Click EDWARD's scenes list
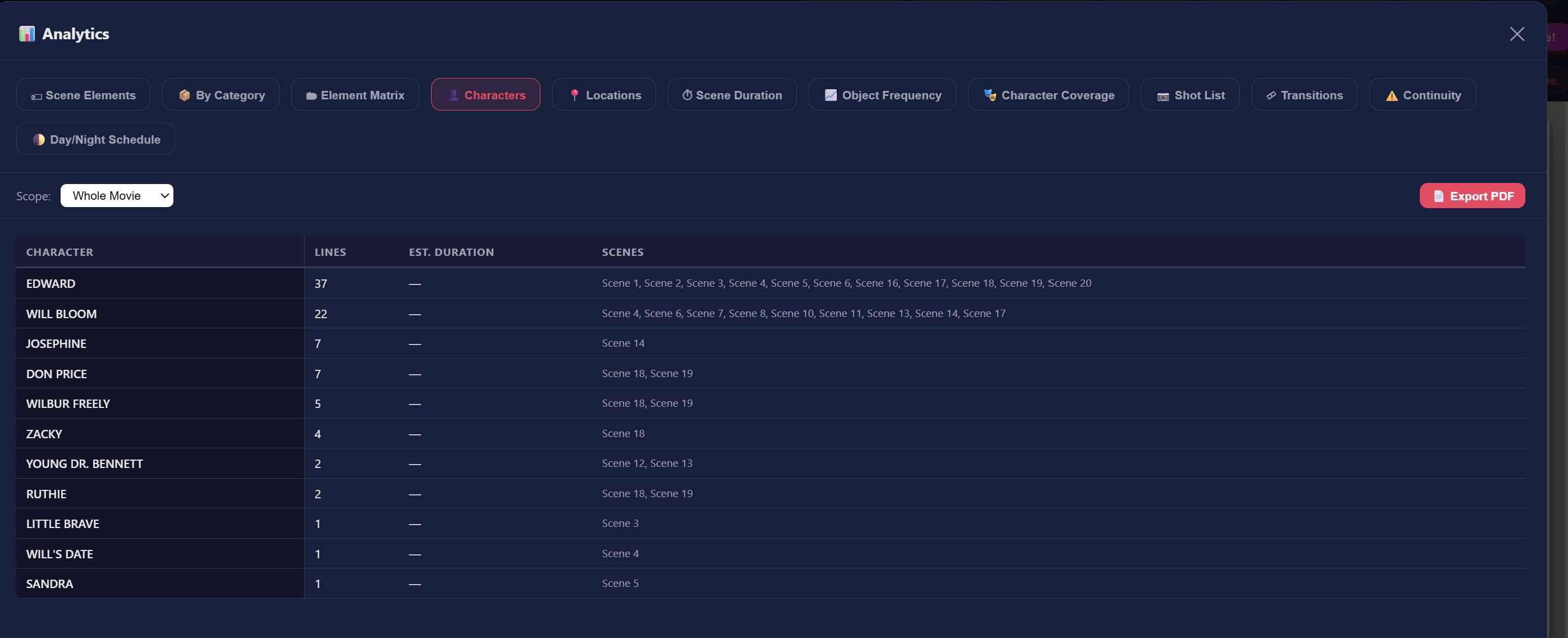This screenshot has height=638, width=1568. pyautogui.click(x=846, y=283)
